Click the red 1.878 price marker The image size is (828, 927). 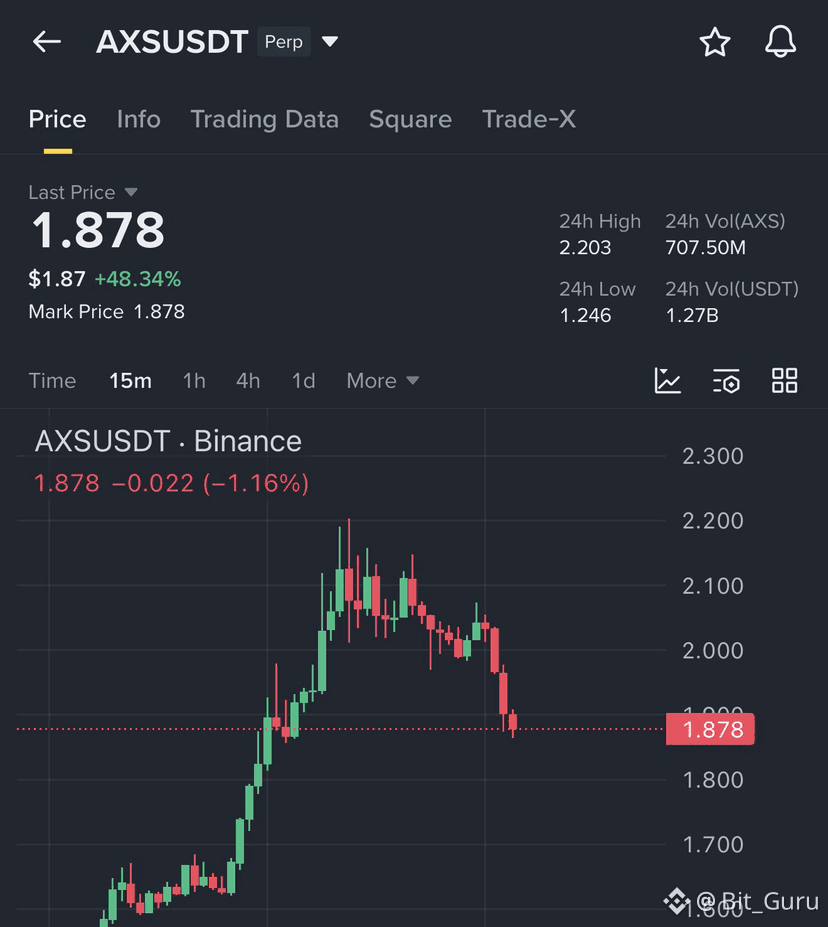tap(710, 730)
